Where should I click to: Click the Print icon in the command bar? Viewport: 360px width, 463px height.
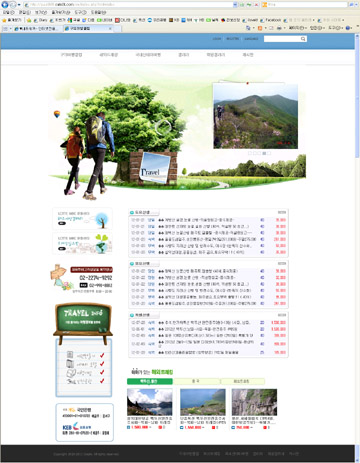click(279, 28)
